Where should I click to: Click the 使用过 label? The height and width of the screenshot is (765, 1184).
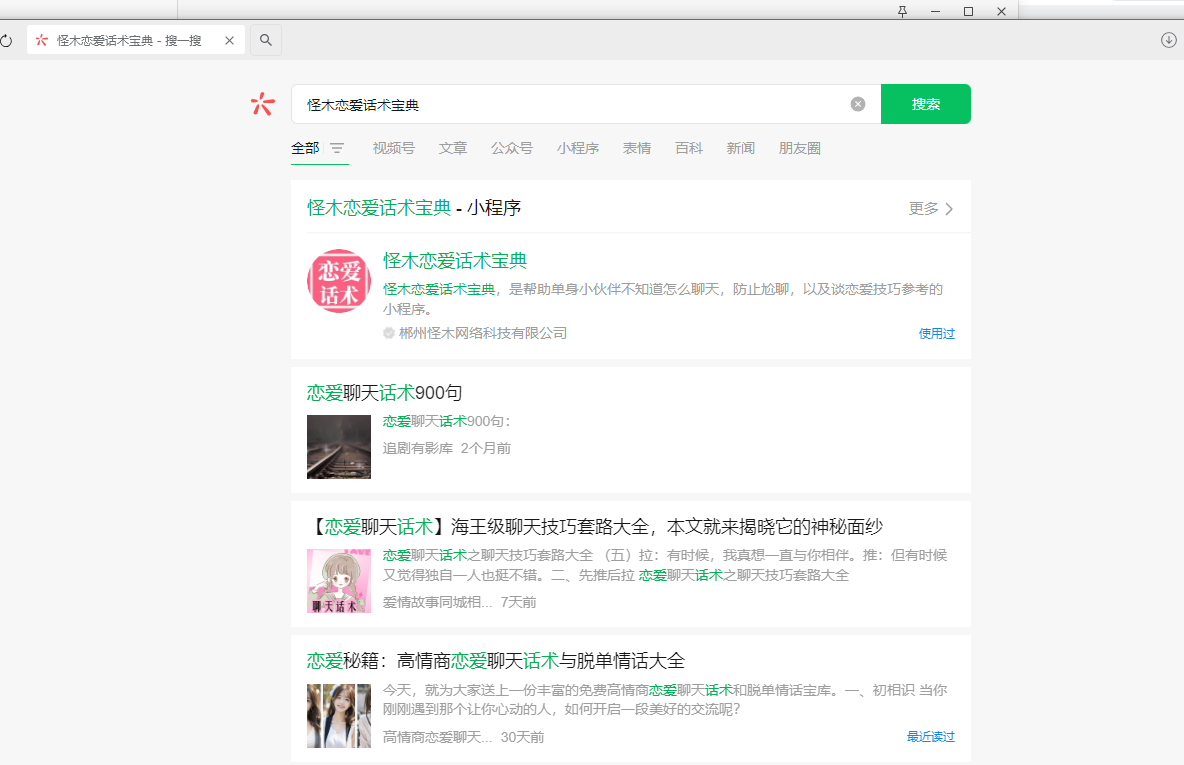(x=936, y=333)
